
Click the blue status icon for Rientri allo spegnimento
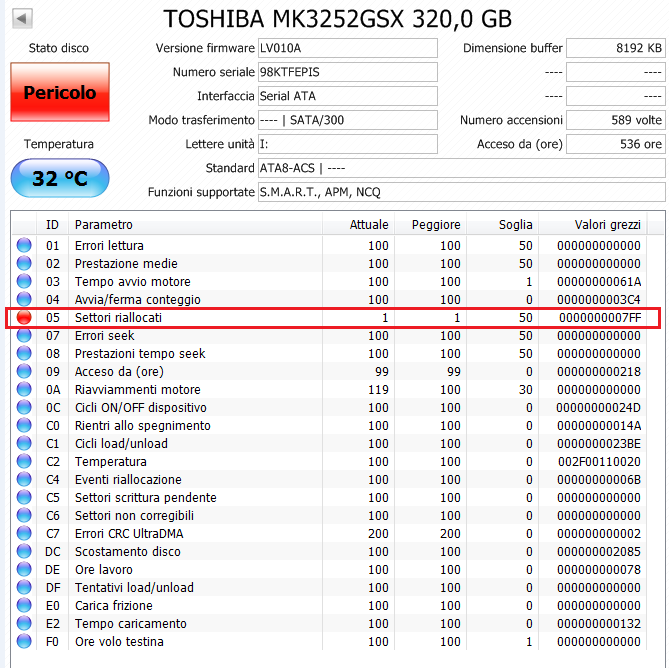pyautogui.click(x=24, y=425)
